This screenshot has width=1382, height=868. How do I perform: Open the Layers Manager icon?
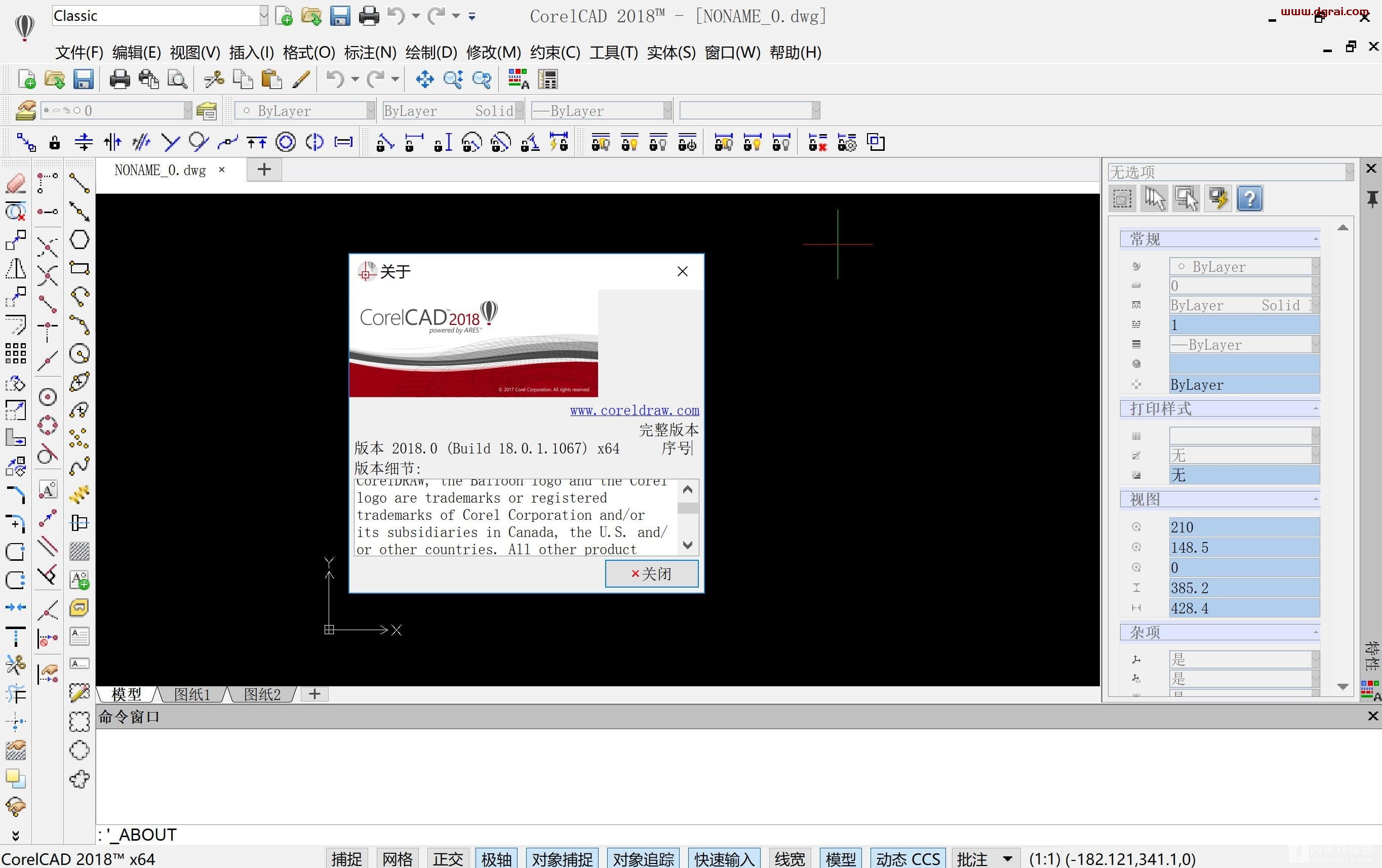[25, 110]
